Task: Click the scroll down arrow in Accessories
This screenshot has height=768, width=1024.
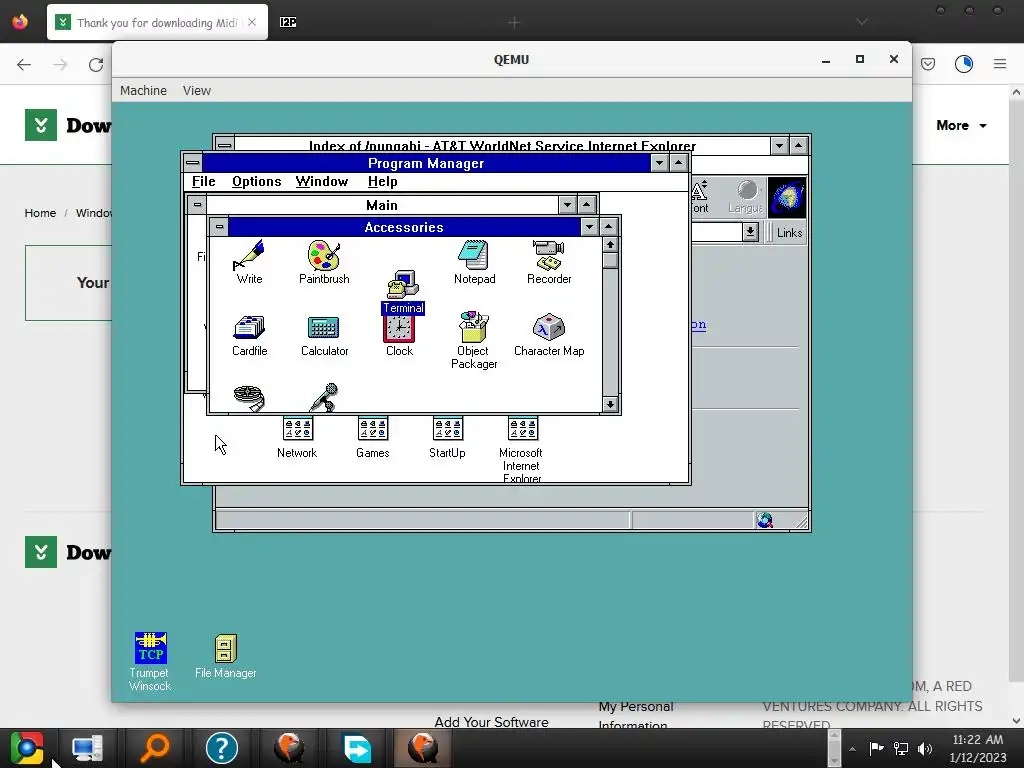Action: 610,404
